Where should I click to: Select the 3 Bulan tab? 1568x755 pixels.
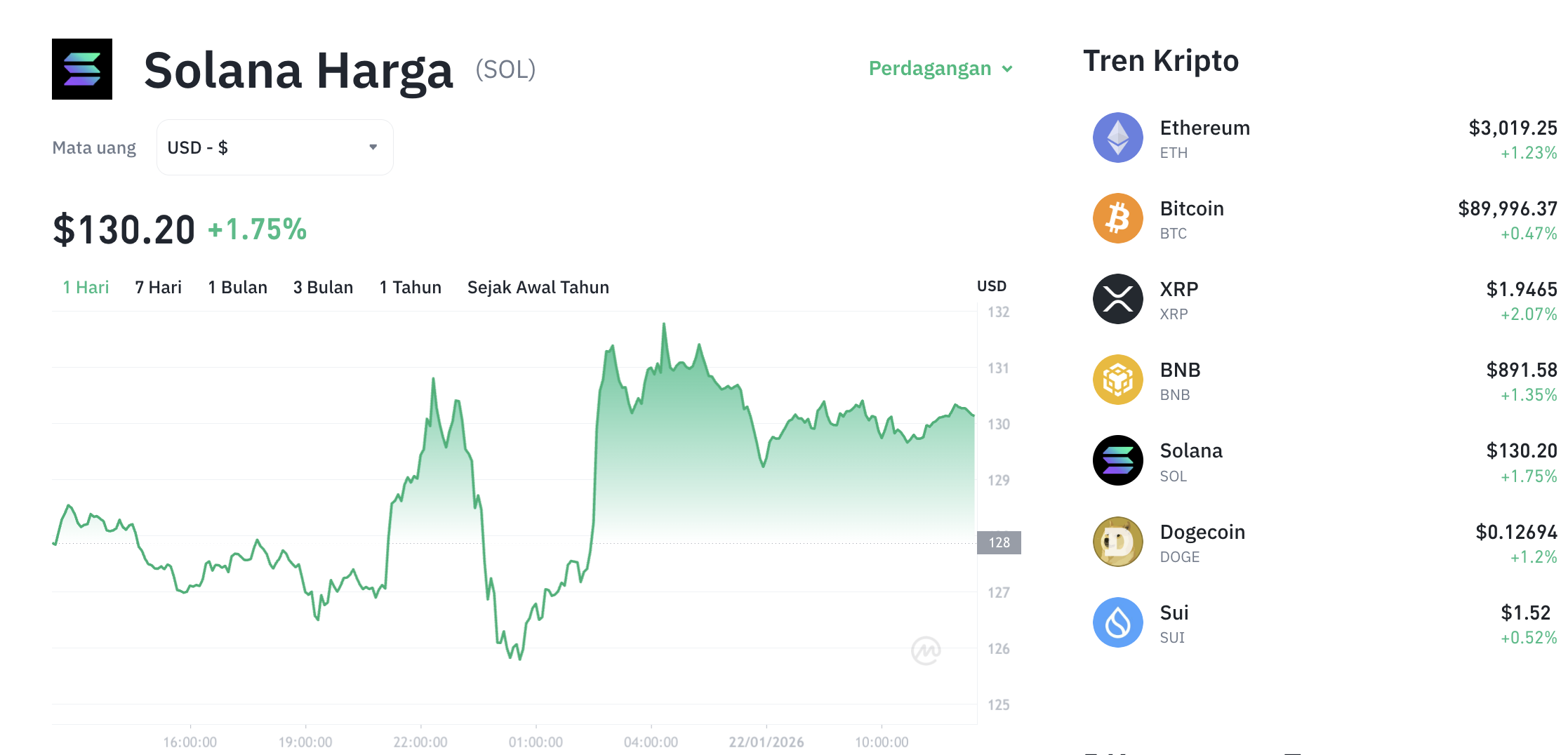pos(323,287)
